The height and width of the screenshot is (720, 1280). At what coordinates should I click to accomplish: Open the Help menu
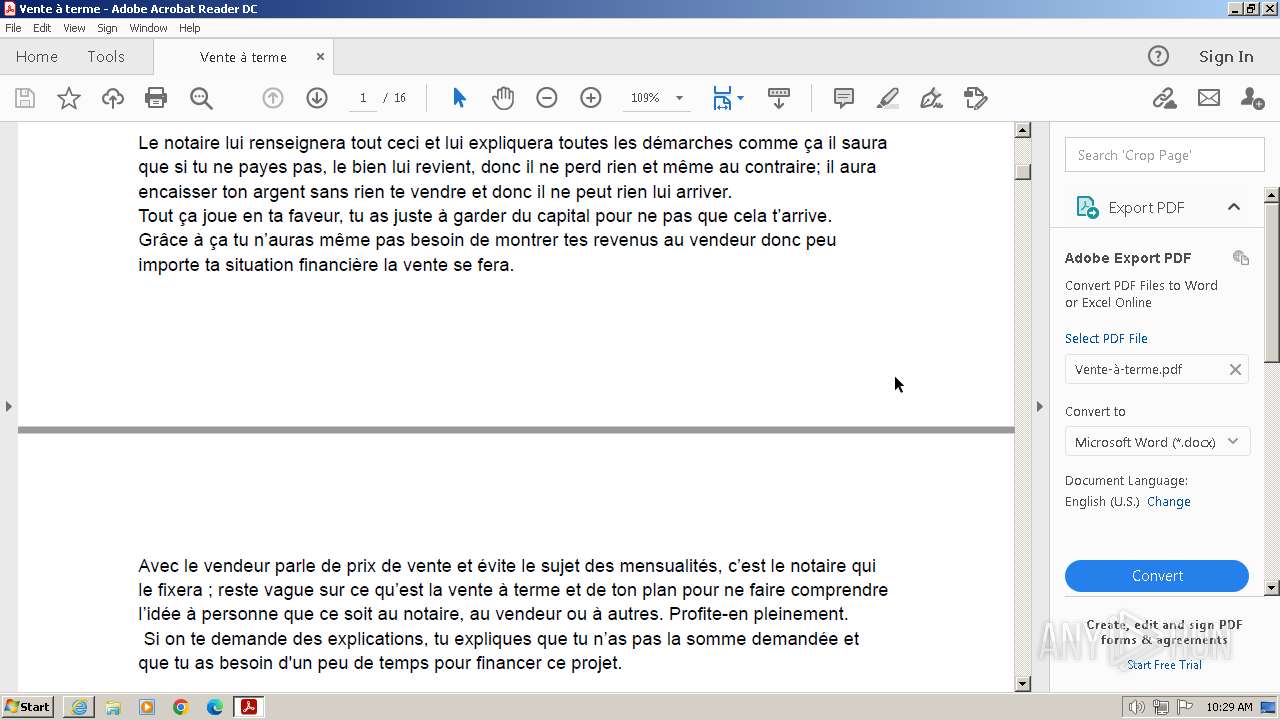(x=189, y=28)
